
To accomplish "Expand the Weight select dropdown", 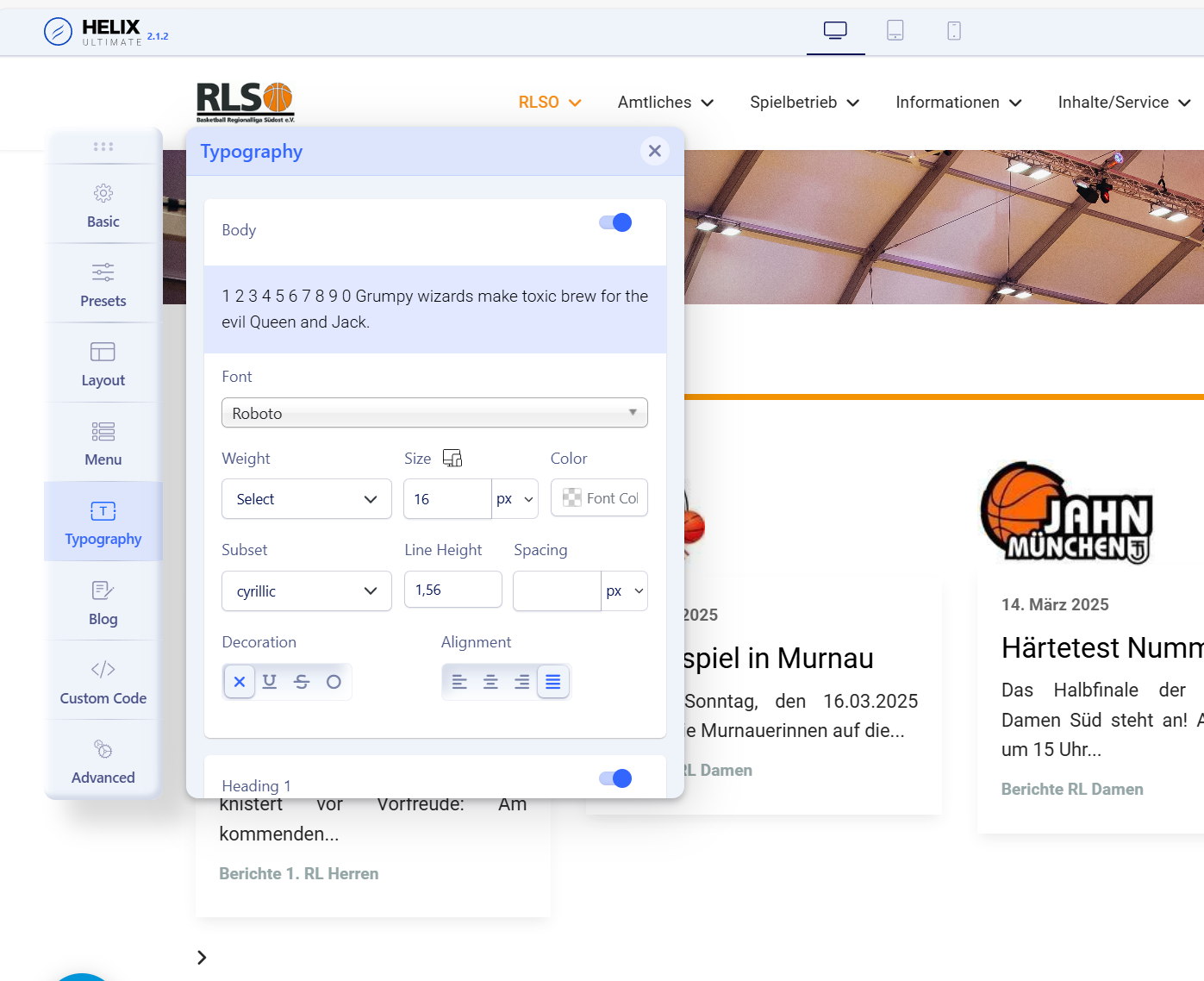I will [306, 499].
